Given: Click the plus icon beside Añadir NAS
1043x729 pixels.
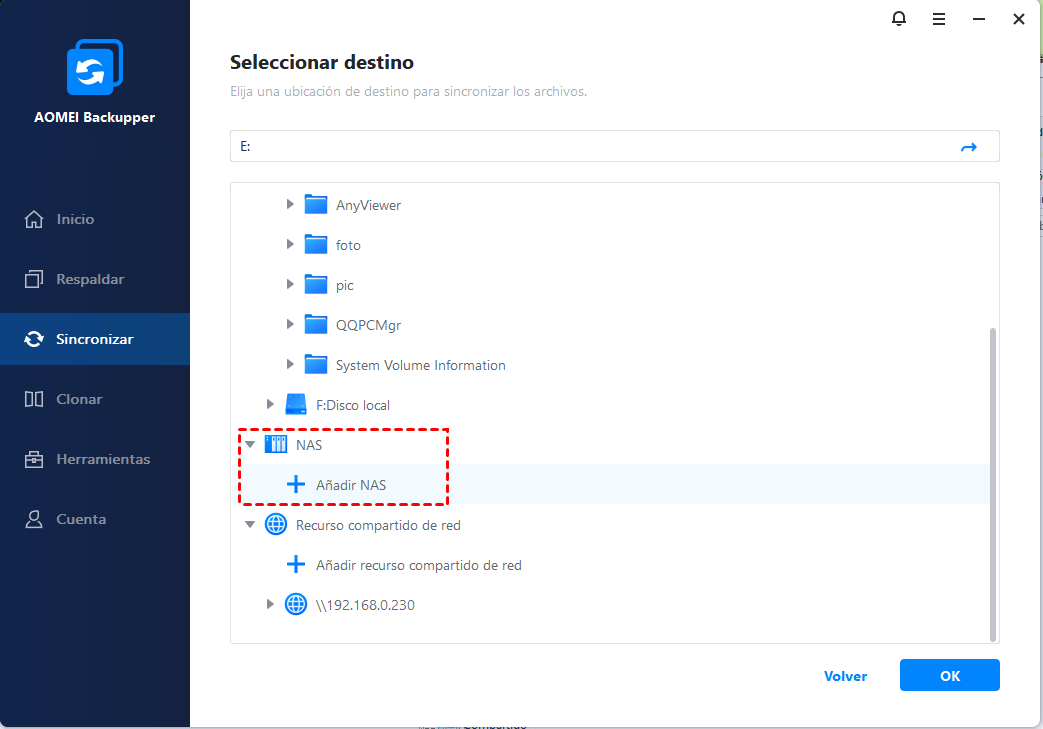Looking at the screenshot, I should [296, 484].
